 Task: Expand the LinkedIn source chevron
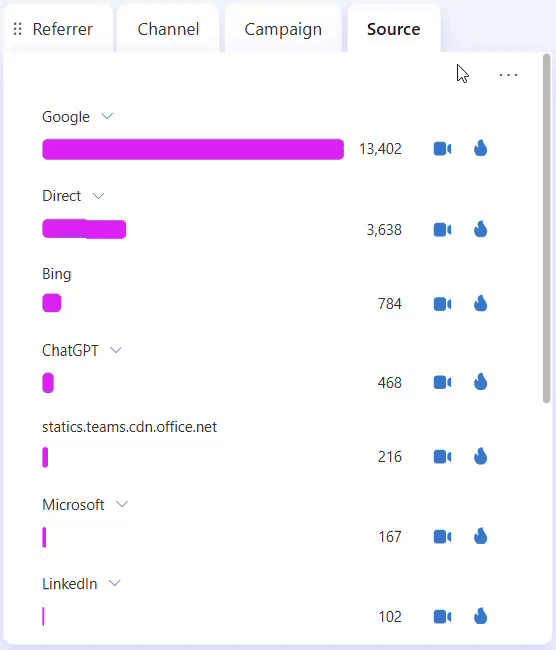click(x=114, y=583)
